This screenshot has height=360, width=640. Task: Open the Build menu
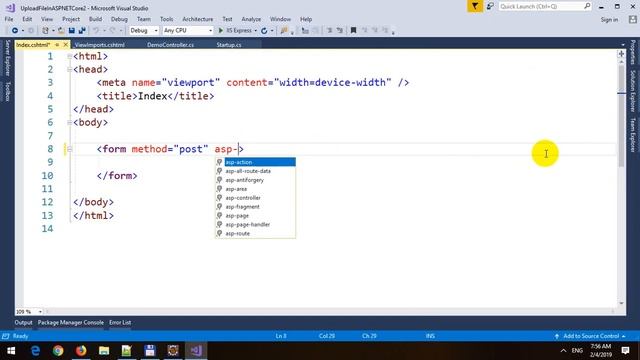pos(95,19)
